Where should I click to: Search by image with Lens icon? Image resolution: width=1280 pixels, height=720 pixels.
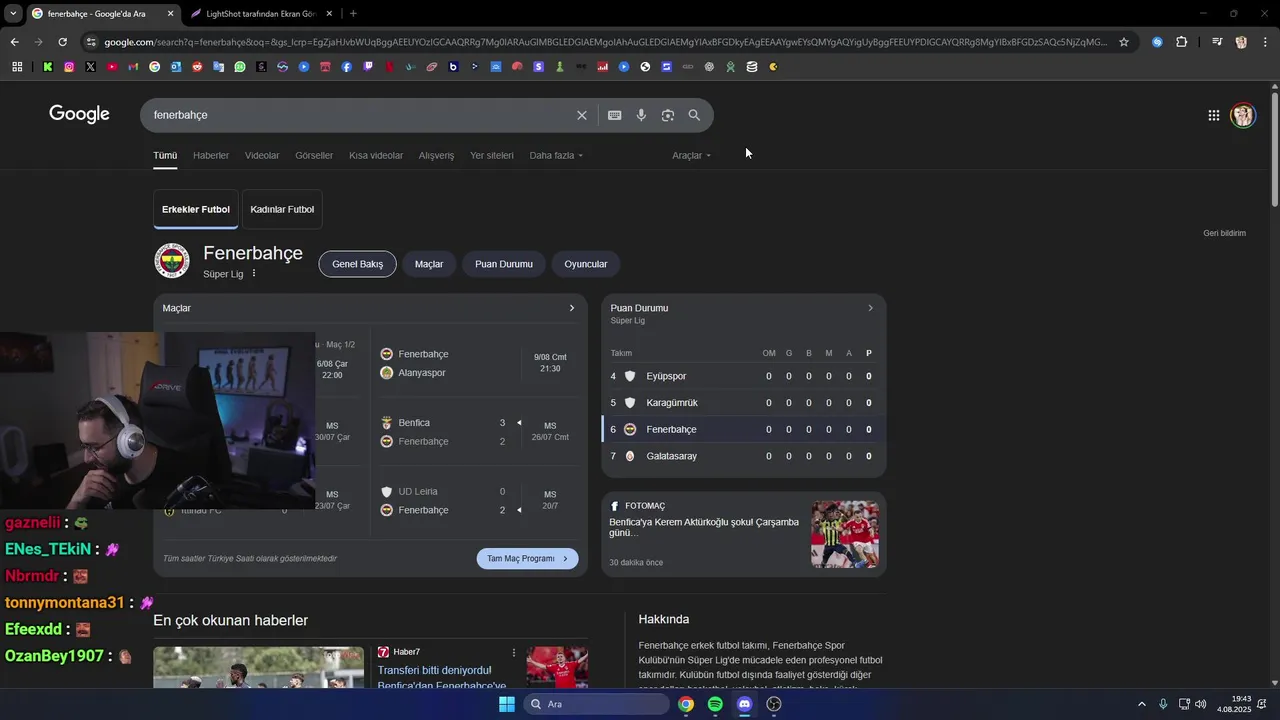click(668, 115)
